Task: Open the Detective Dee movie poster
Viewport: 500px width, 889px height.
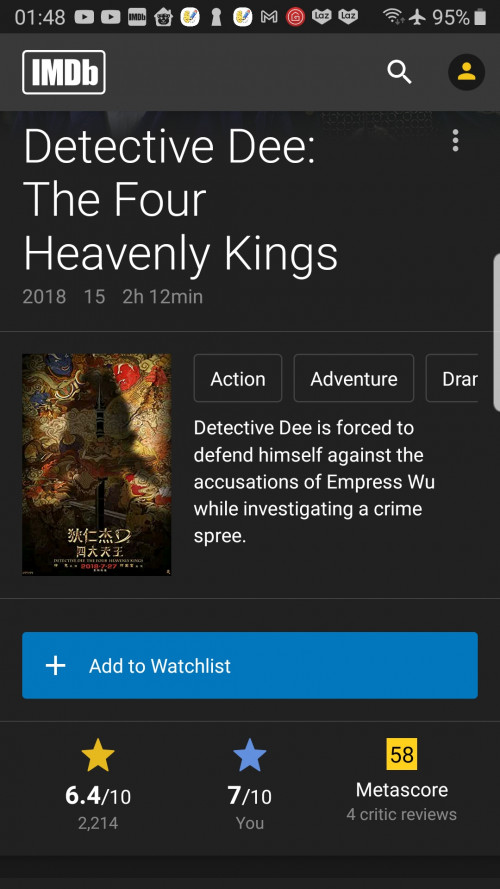Action: tap(96, 464)
